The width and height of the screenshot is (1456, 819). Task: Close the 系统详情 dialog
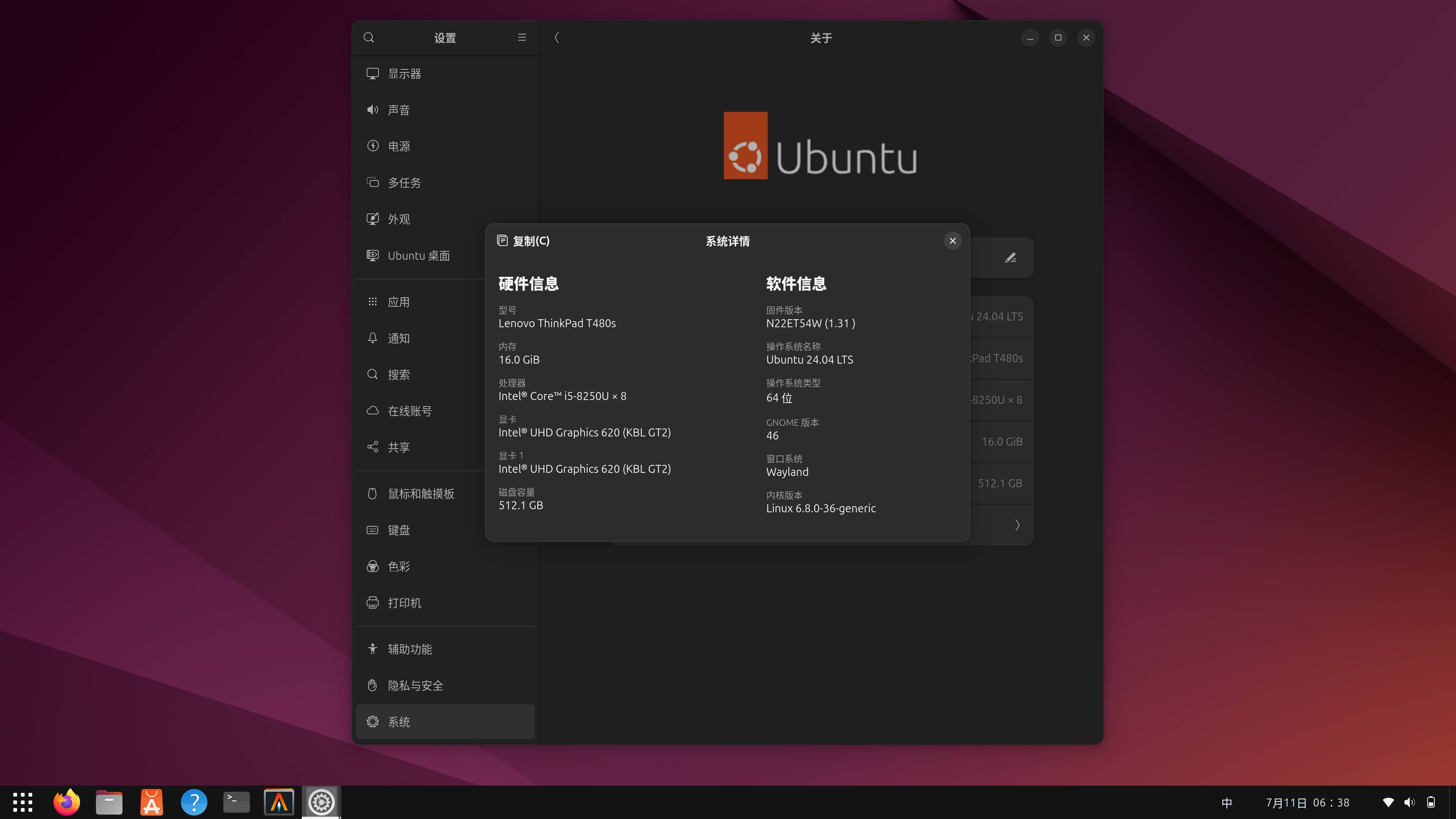pos(952,242)
